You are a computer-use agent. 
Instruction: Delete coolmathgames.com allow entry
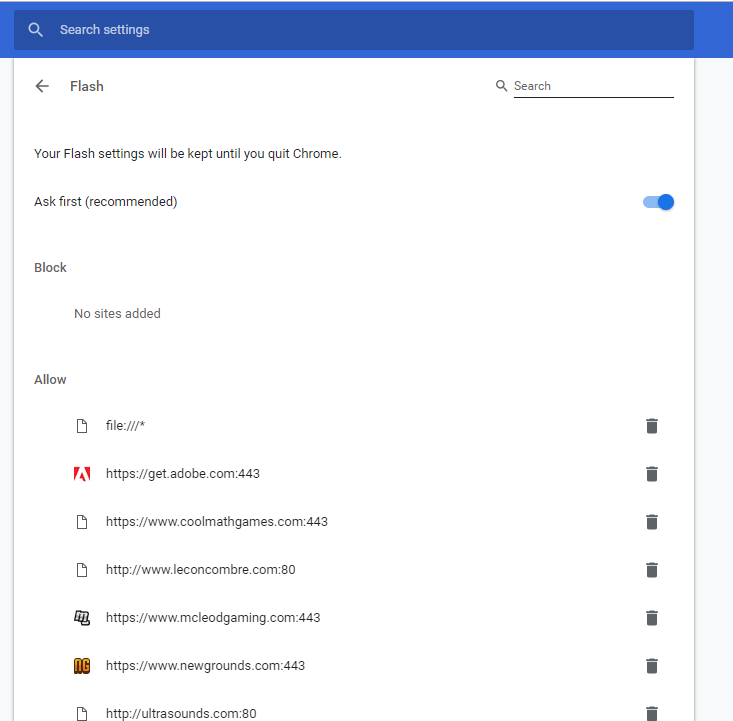pyautogui.click(x=652, y=522)
